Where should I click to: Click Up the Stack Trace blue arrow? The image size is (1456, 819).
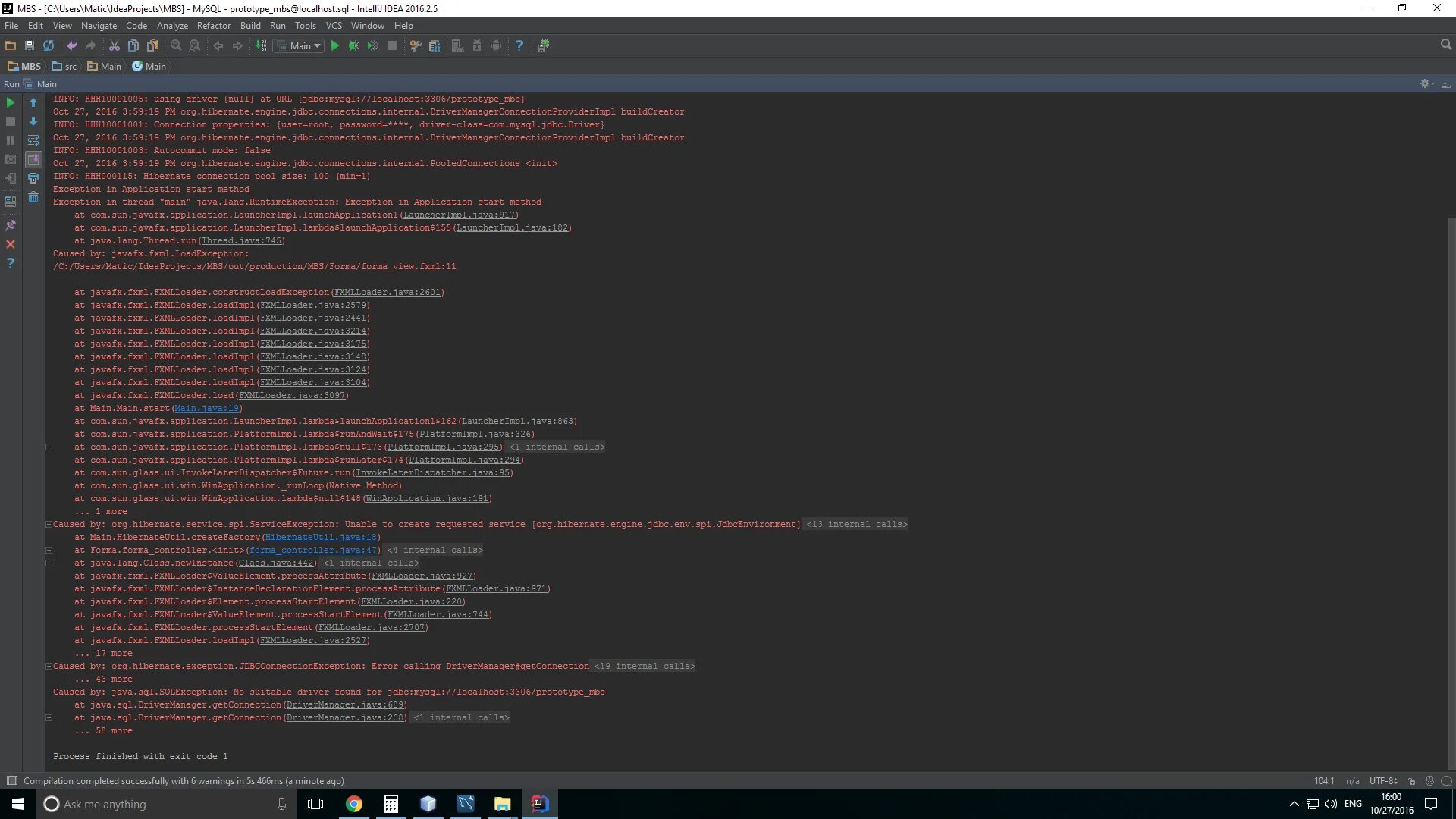click(x=33, y=102)
